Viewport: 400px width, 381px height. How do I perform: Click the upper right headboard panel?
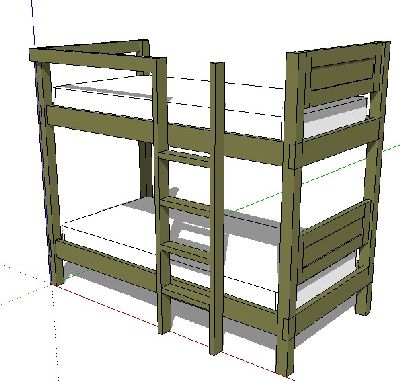tap(343, 74)
